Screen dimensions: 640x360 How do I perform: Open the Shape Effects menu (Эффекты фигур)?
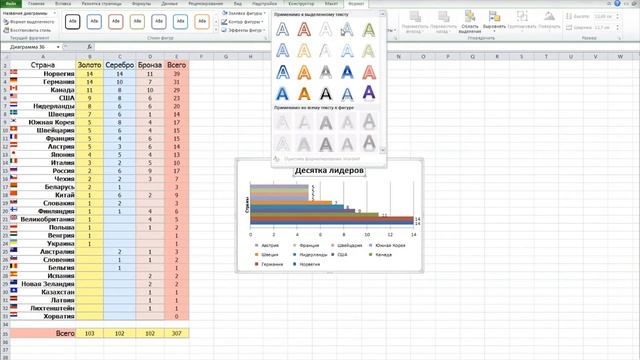pos(244,30)
